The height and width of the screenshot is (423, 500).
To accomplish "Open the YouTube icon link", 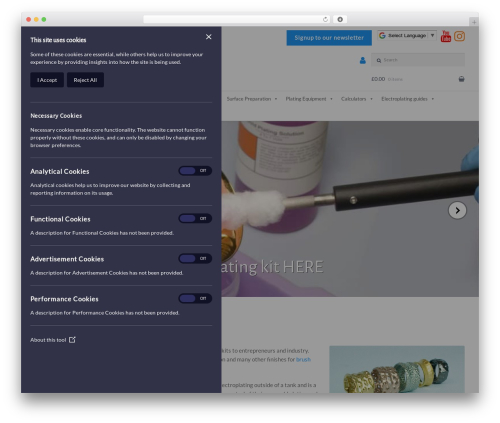I will pyautogui.click(x=446, y=36).
